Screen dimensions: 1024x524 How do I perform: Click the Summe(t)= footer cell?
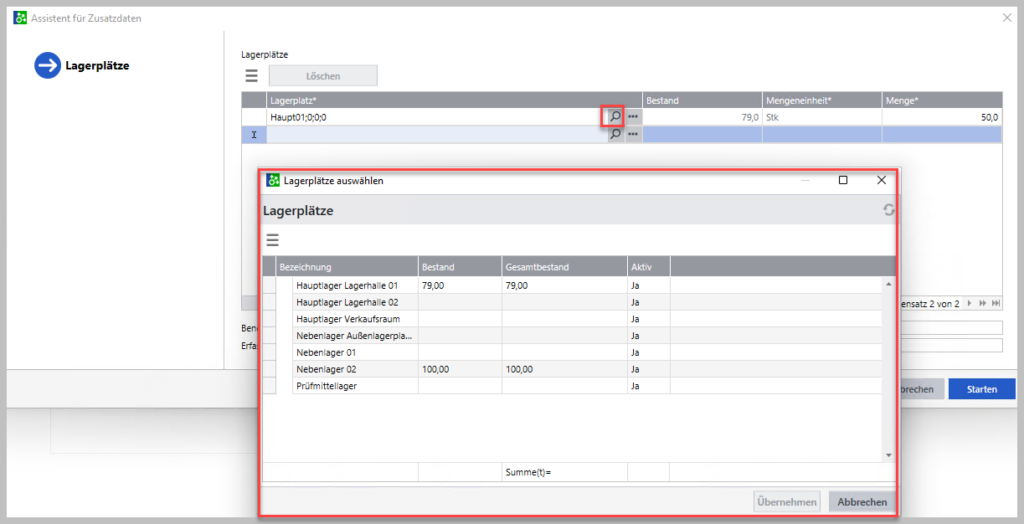coord(564,471)
